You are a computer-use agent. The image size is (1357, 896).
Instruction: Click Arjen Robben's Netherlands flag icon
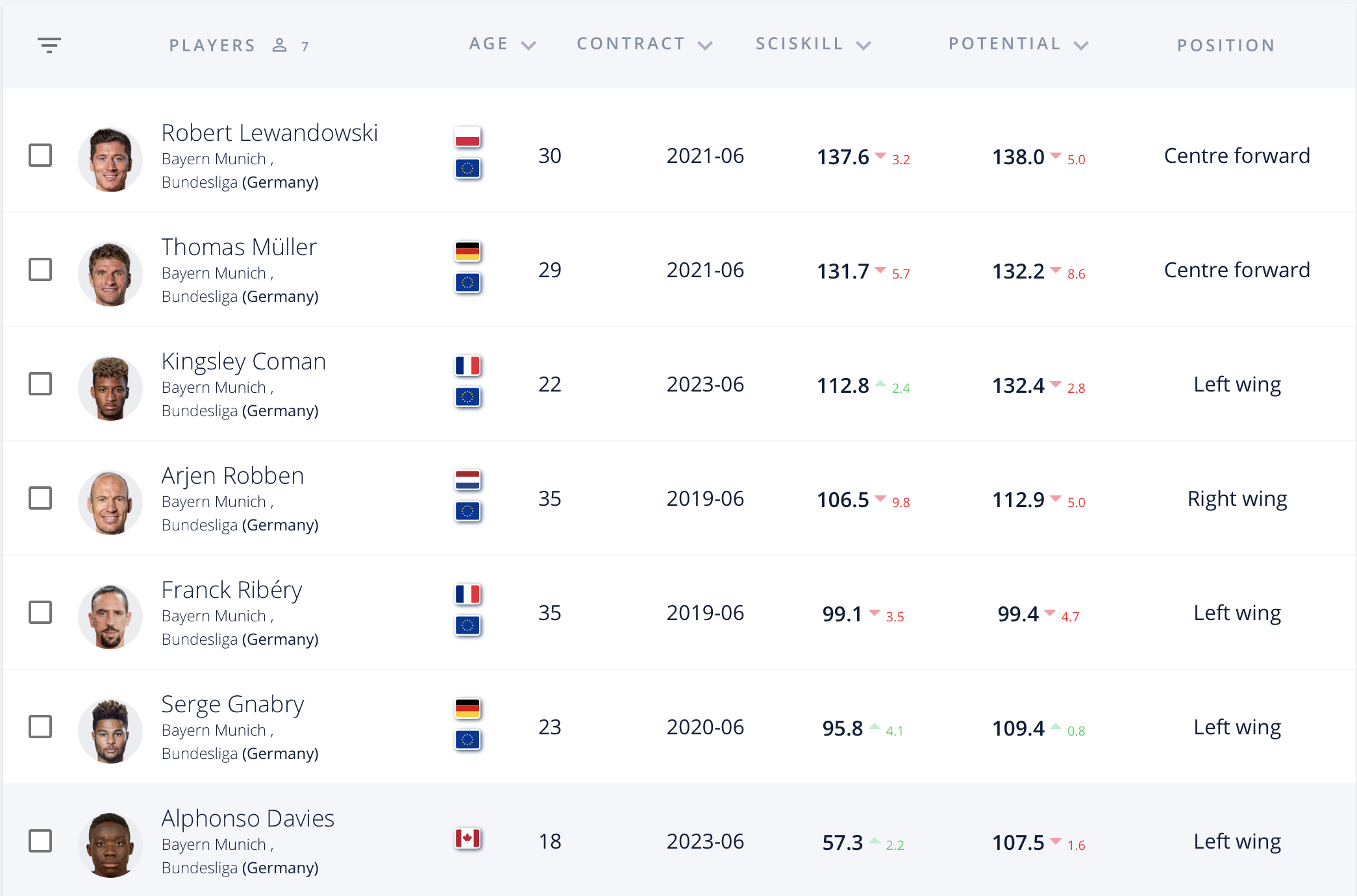click(x=467, y=480)
